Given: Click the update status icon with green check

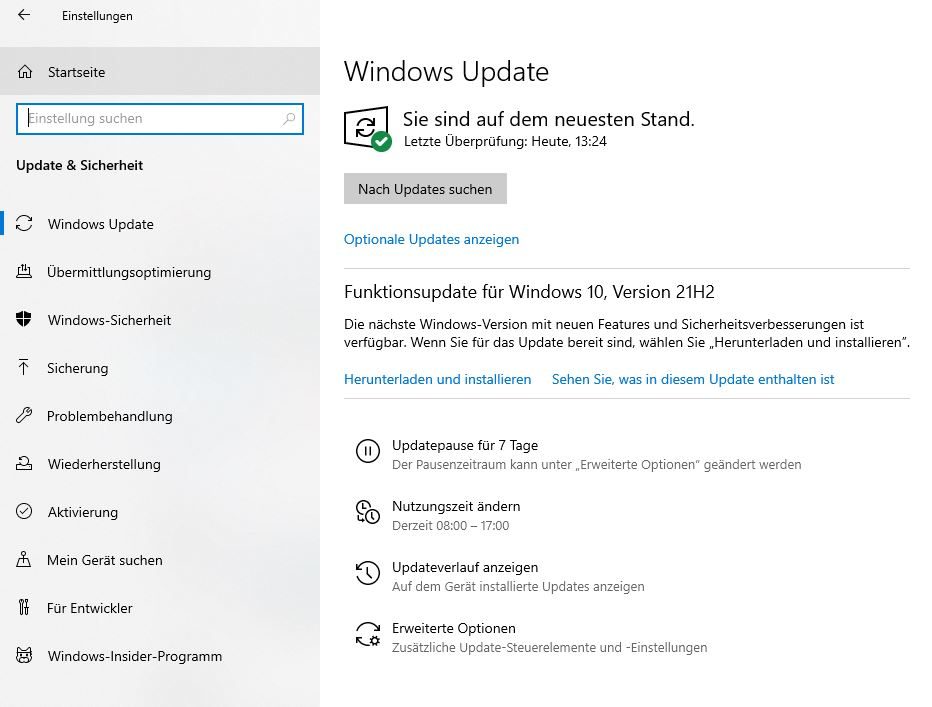Looking at the screenshot, I should (367, 128).
